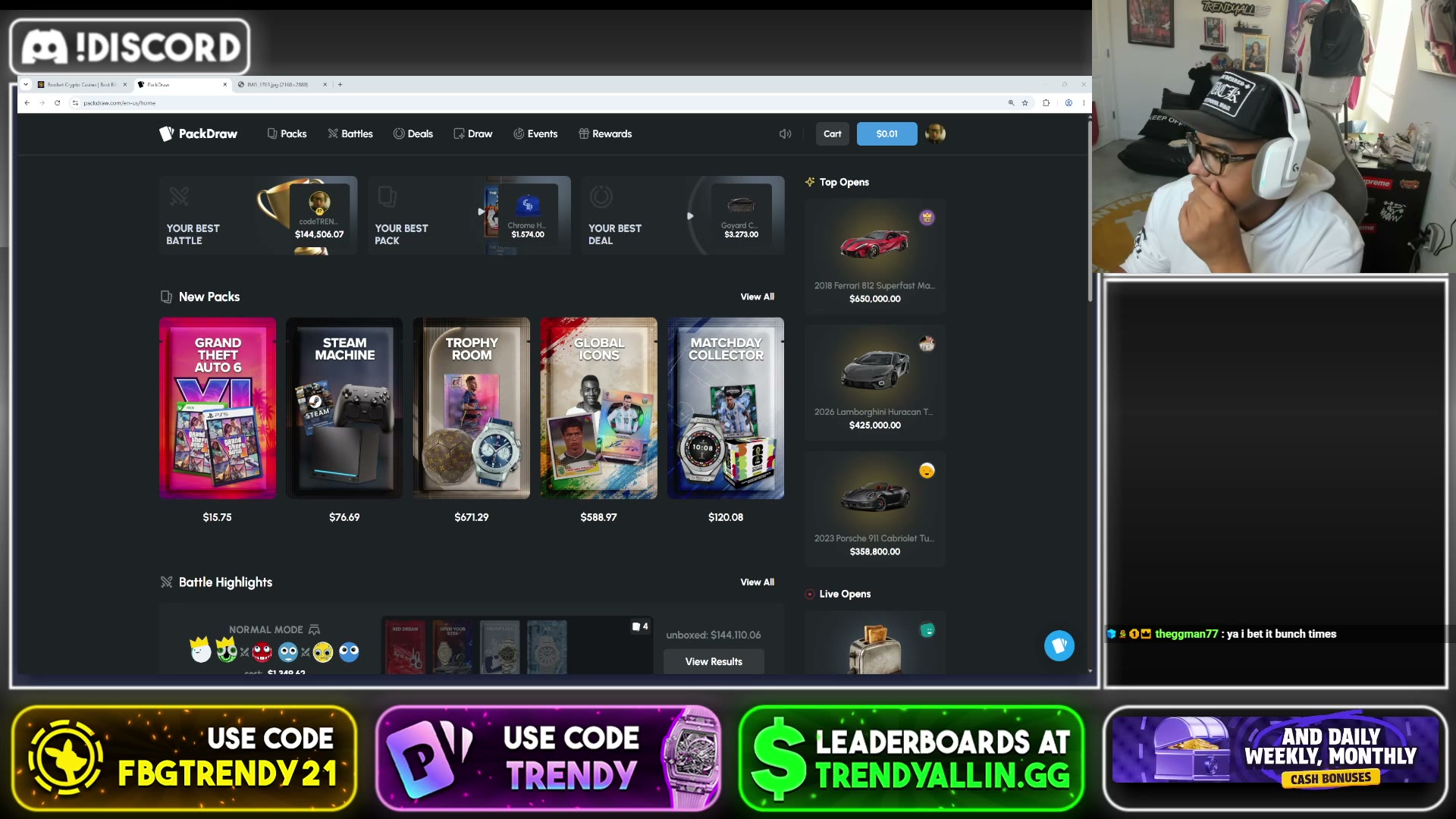The width and height of the screenshot is (1456, 819).
Task: Navigate to Rewards
Action: (x=605, y=133)
